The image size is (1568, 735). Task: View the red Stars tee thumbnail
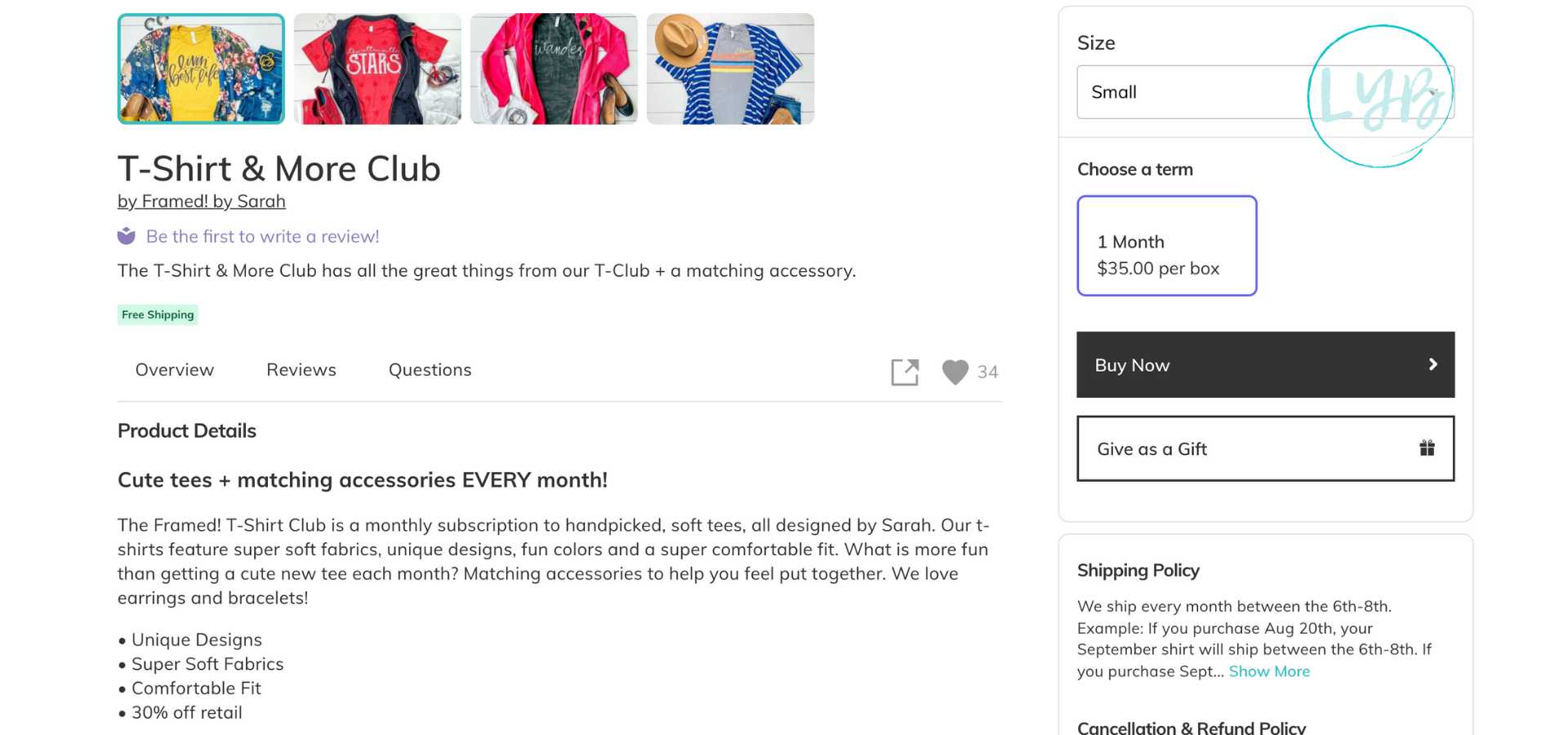[377, 69]
